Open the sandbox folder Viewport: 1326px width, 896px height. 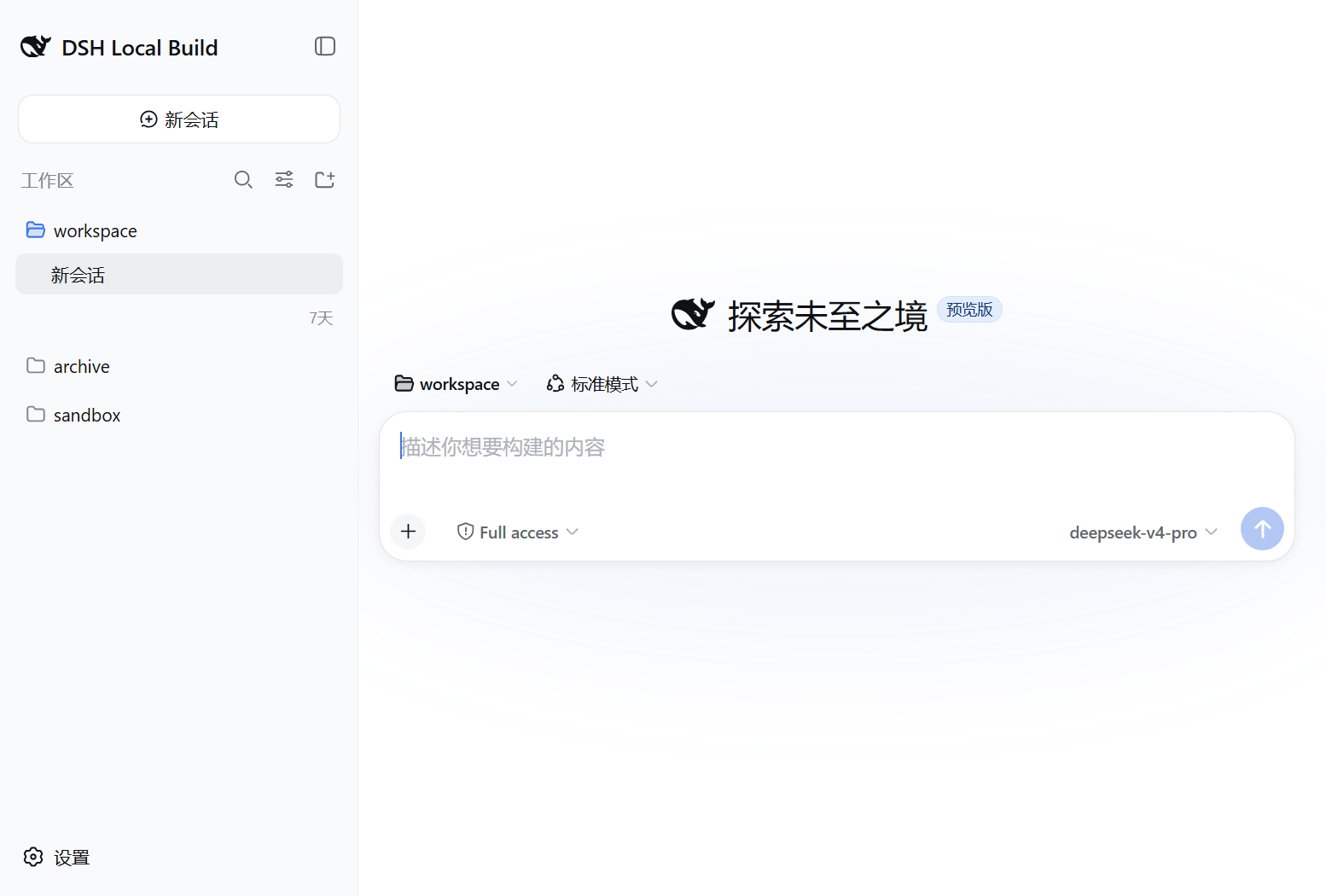[x=179, y=415]
